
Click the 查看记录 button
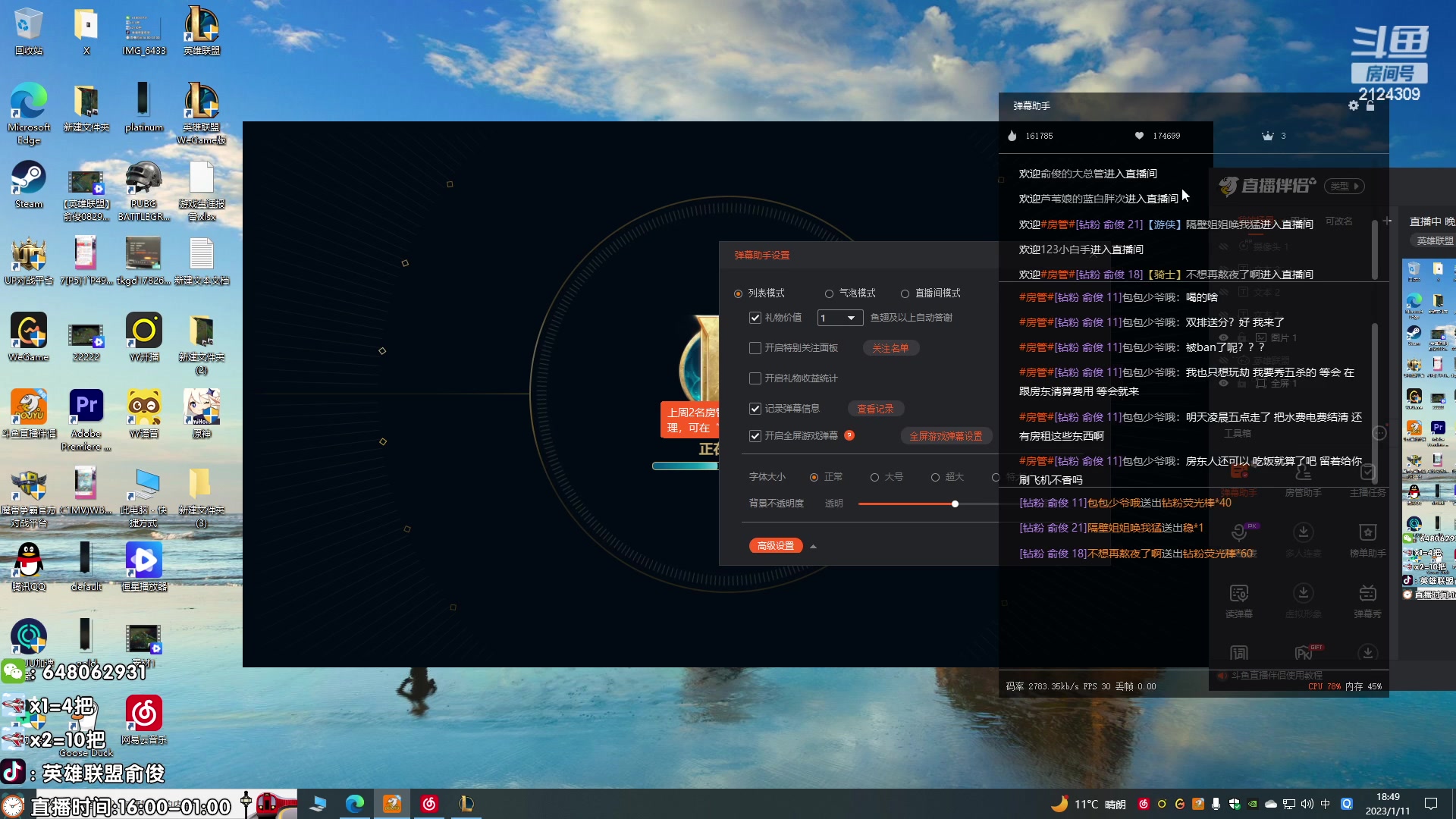coord(875,409)
